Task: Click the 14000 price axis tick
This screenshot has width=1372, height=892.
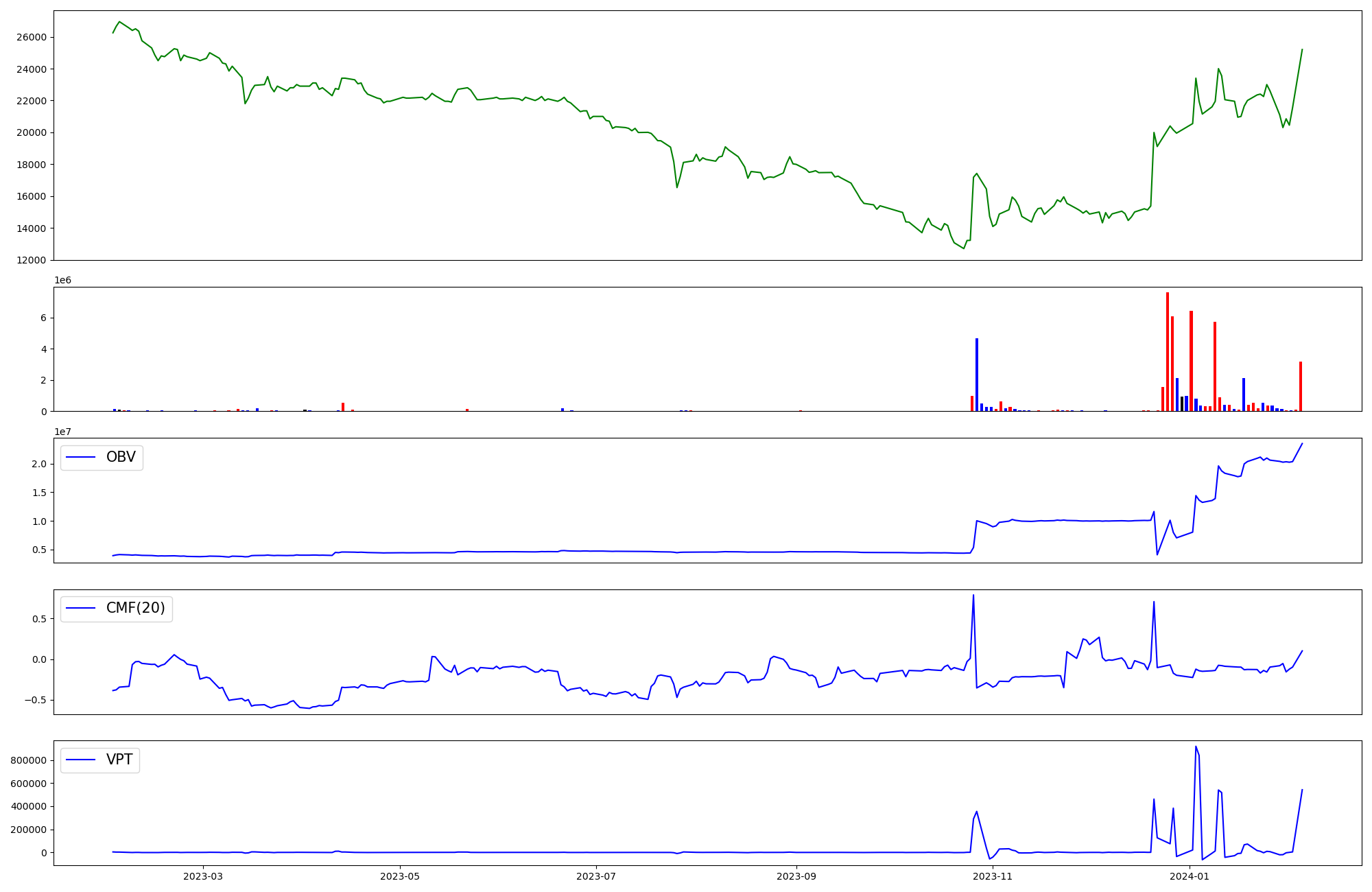Action: (x=31, y=228)
